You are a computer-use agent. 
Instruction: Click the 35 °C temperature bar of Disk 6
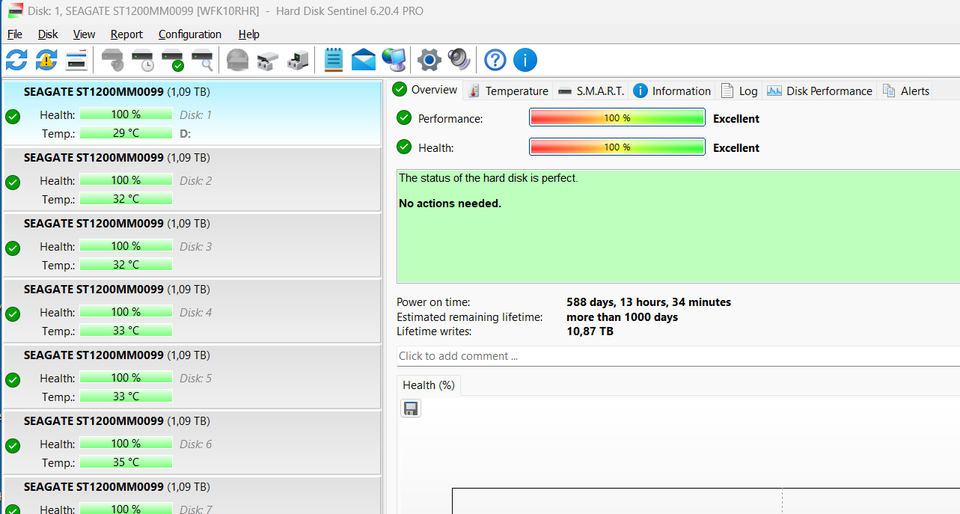(126, 462)
